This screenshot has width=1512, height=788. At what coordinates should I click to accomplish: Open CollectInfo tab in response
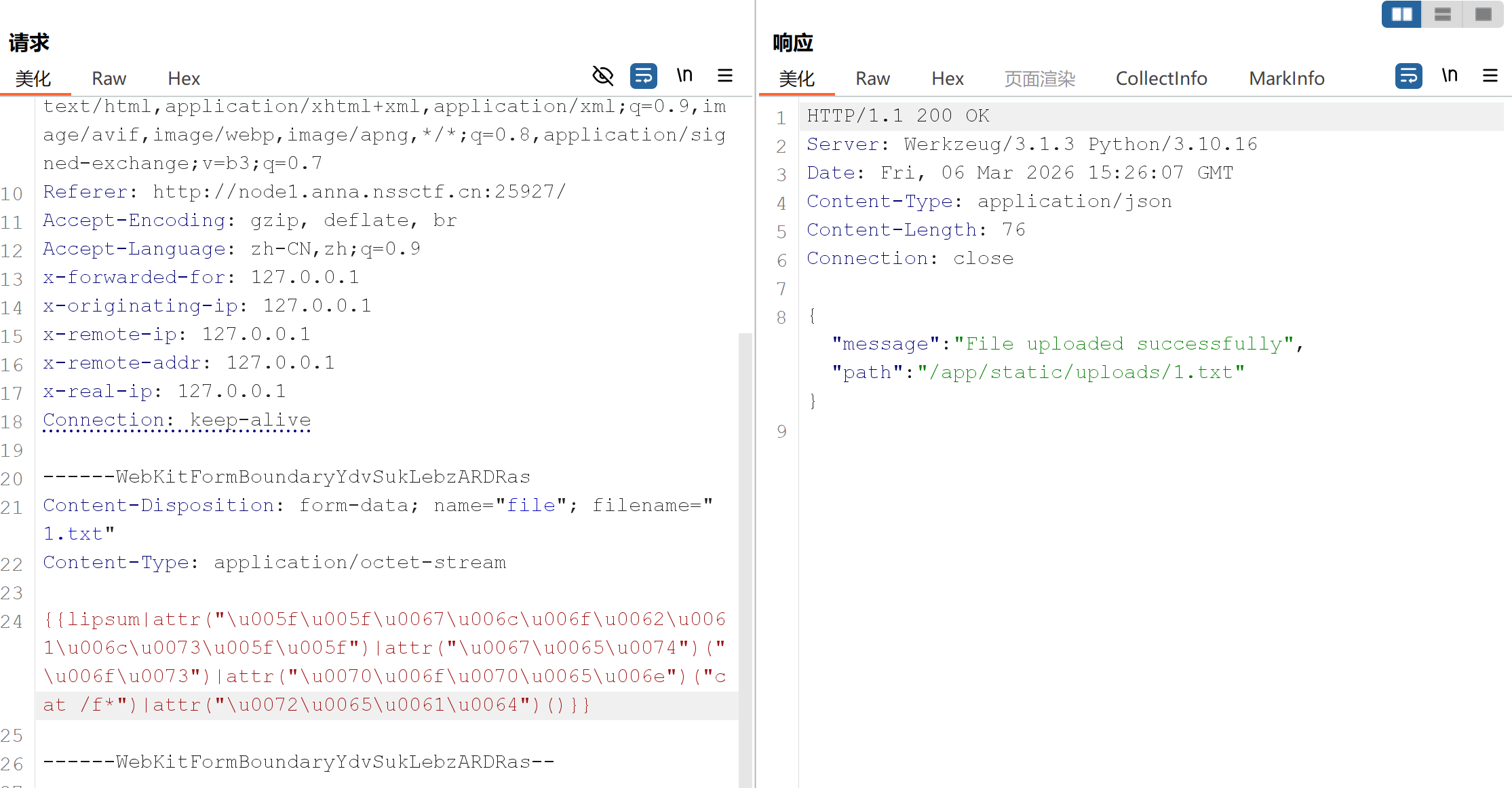tap(1161, 79)
